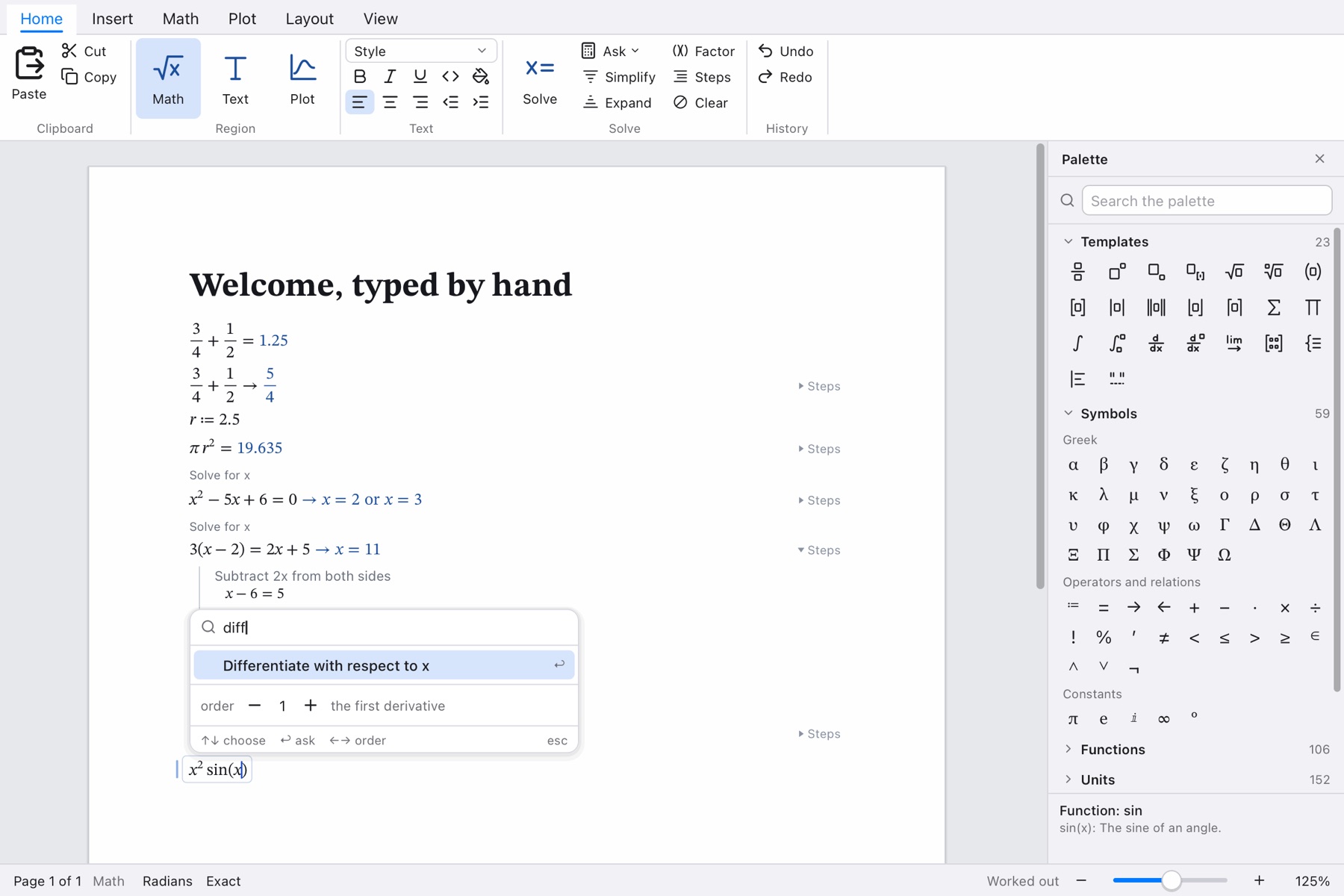Toggle bold formatting
The image size is (1344, 896).
coord(360,76)
